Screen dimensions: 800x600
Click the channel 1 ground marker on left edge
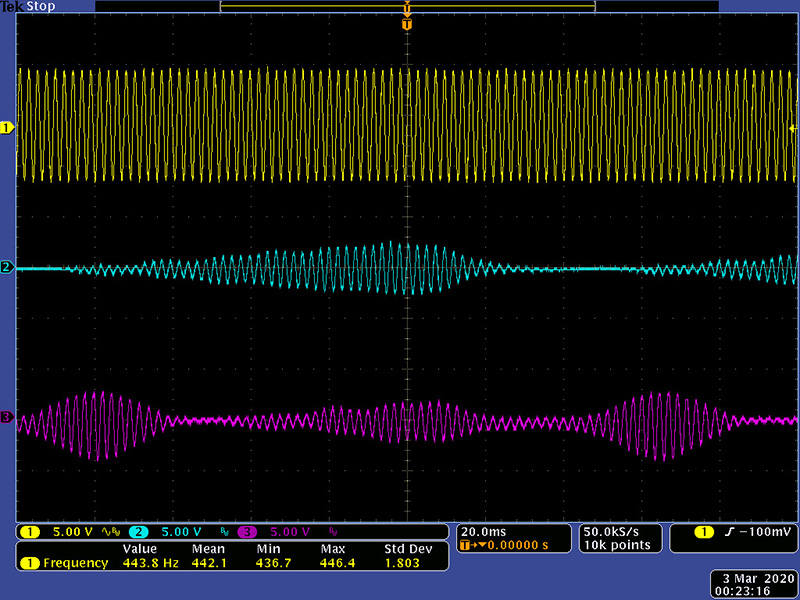click(x=6, y=128)
